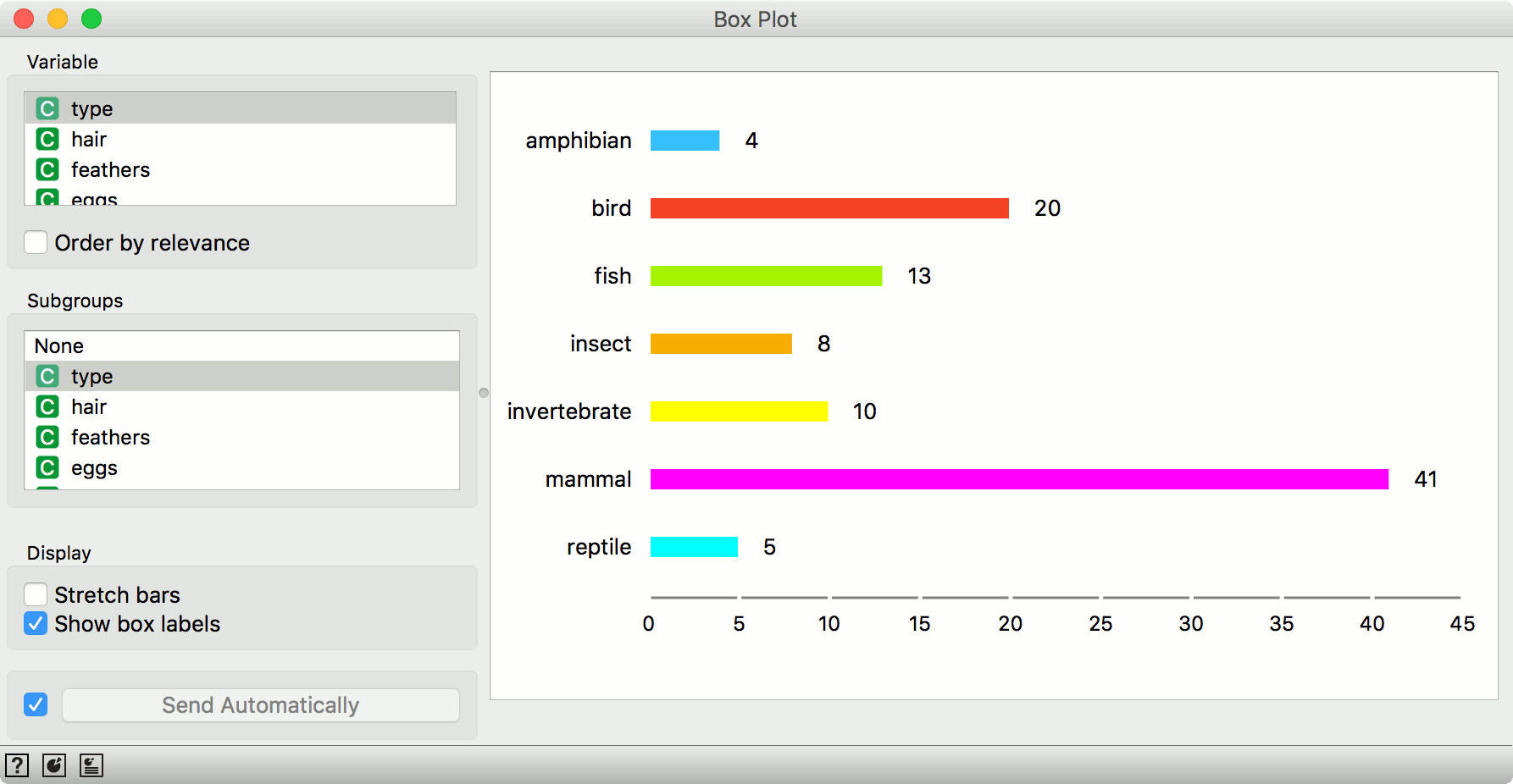Click the panel splitter handle beside the plot
Viewport: 1513px width, 784px height.
[x=484, y=393]
